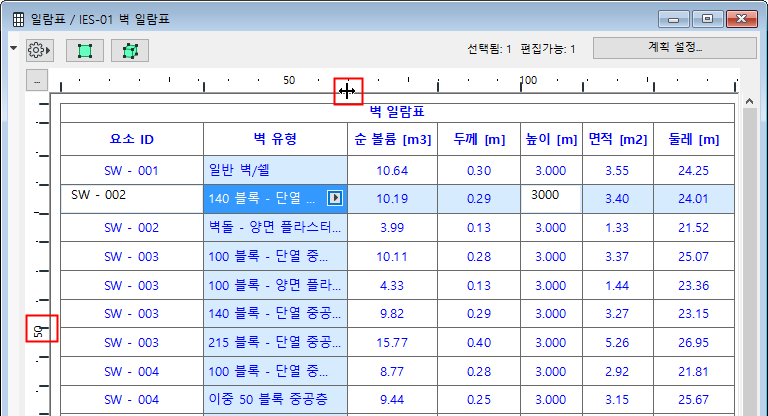Click the vertical scrollbar up arrow
The width and height of the screenshot is (768, 416).
[x=749, y=101]
